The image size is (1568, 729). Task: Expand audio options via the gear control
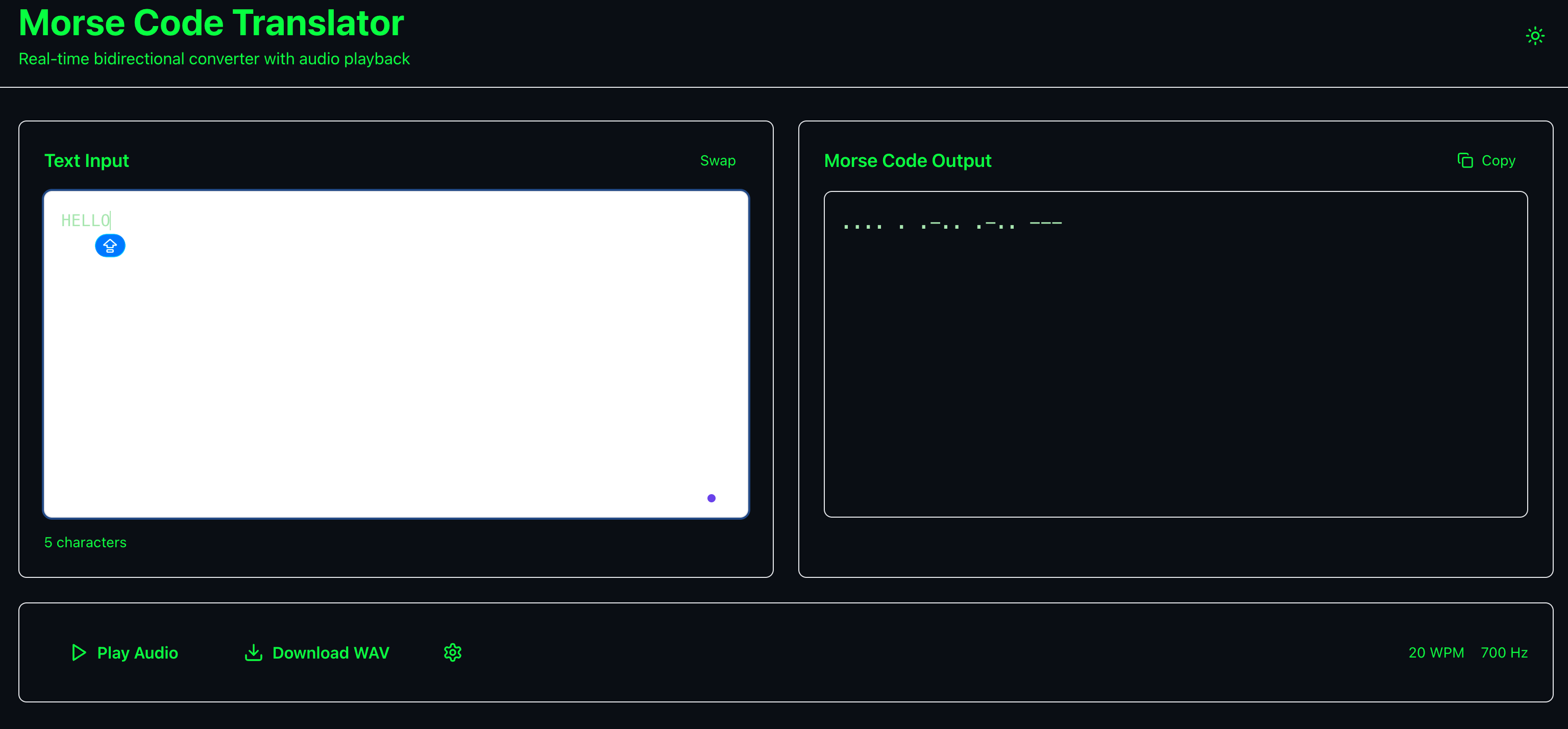click(453, 652)
